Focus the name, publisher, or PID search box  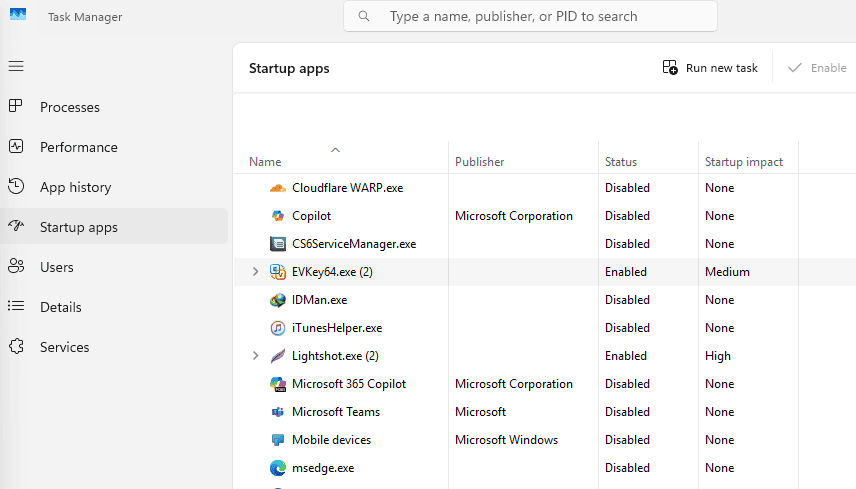pyautogui.click(x=530, y=16)
